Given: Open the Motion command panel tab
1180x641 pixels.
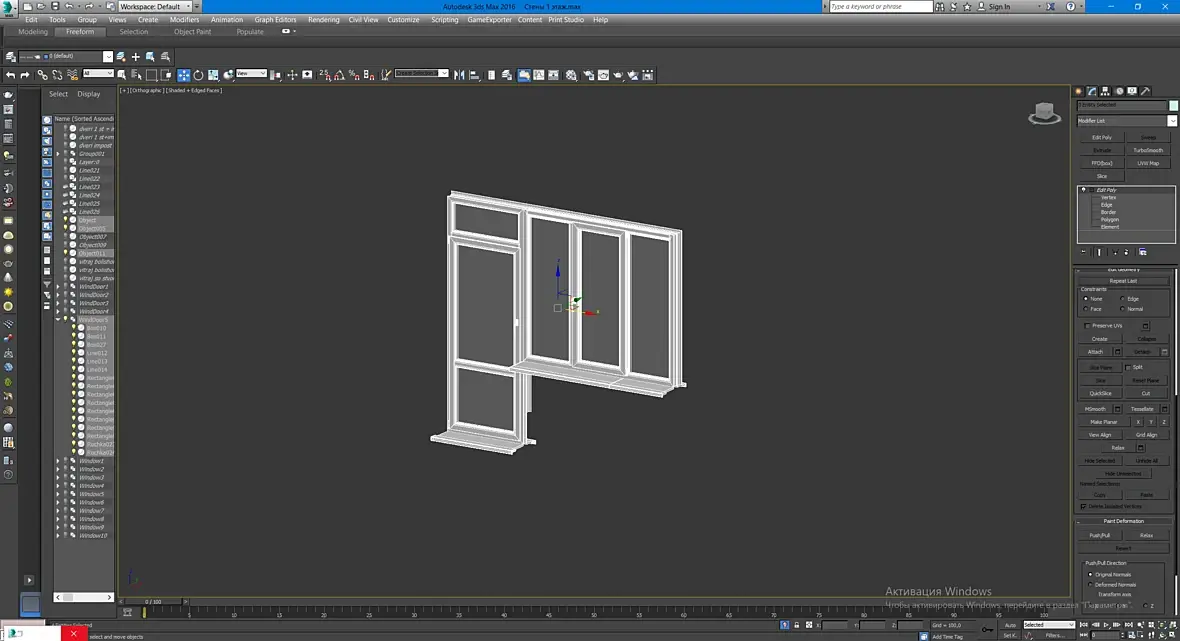Looking at the screenshot, I should point(1119,91).
